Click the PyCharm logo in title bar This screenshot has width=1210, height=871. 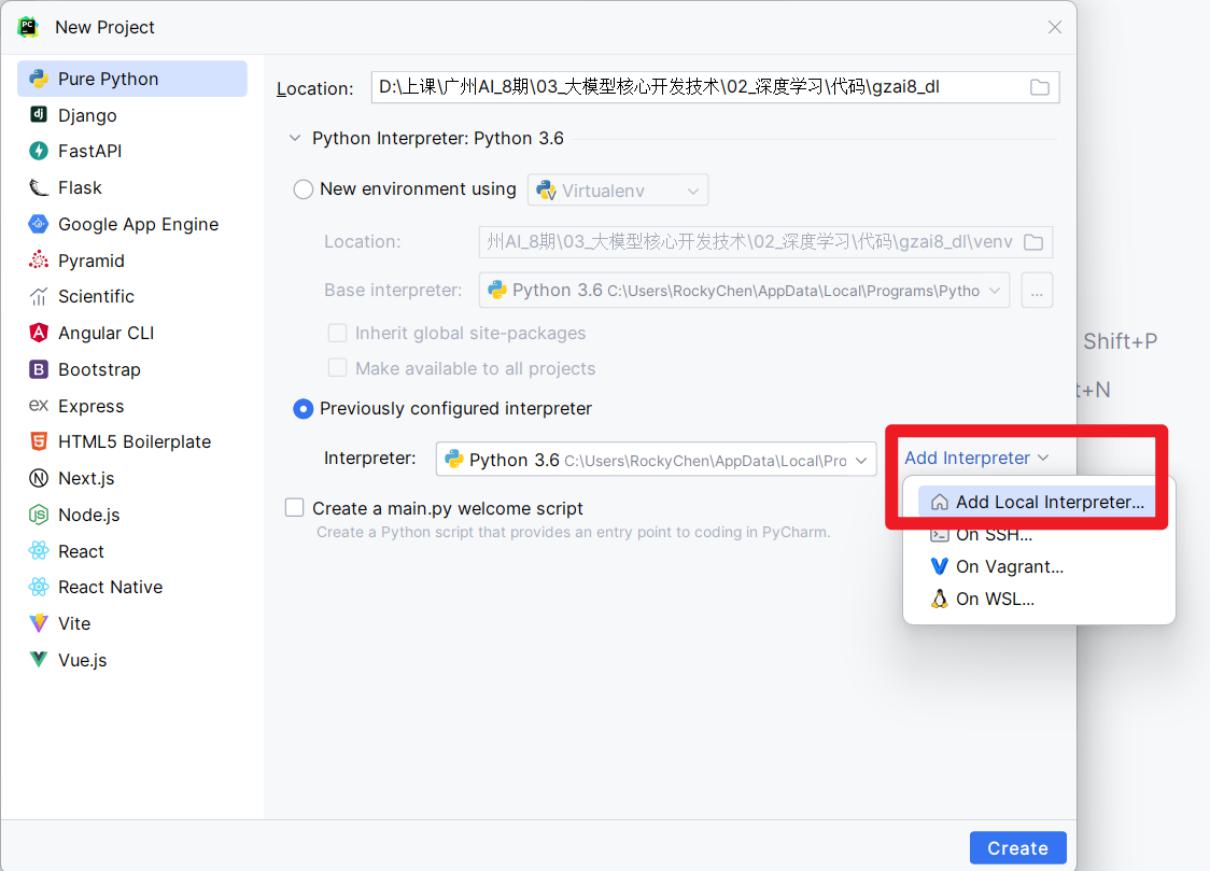point(27,27)
